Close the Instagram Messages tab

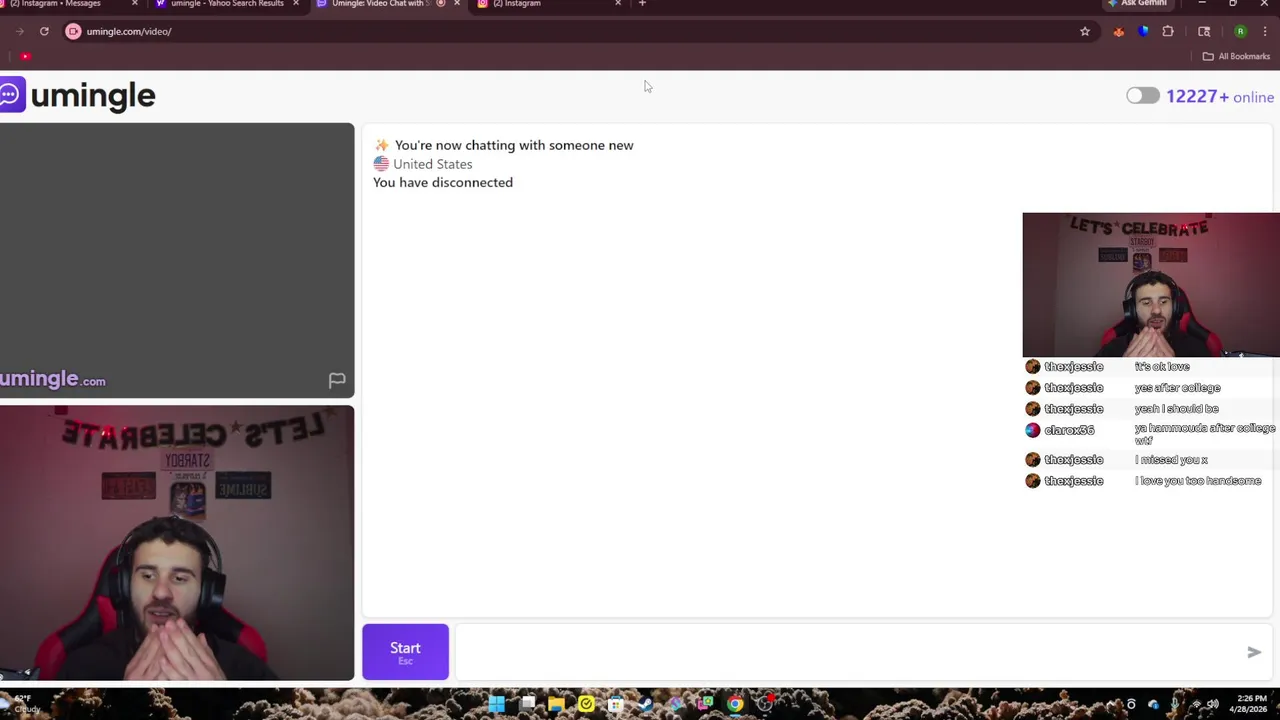tap(134, 4)
